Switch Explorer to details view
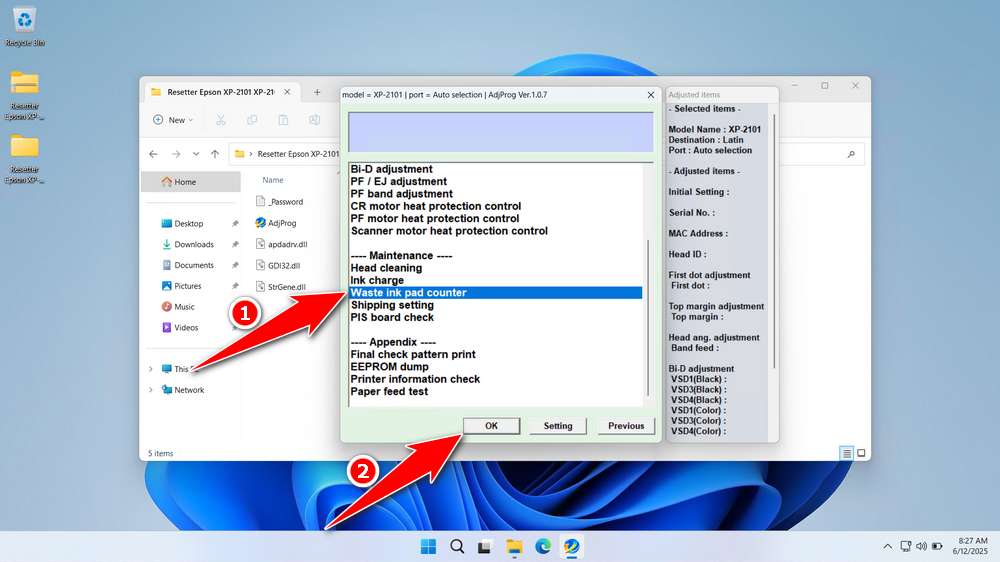 coord(846,454)
